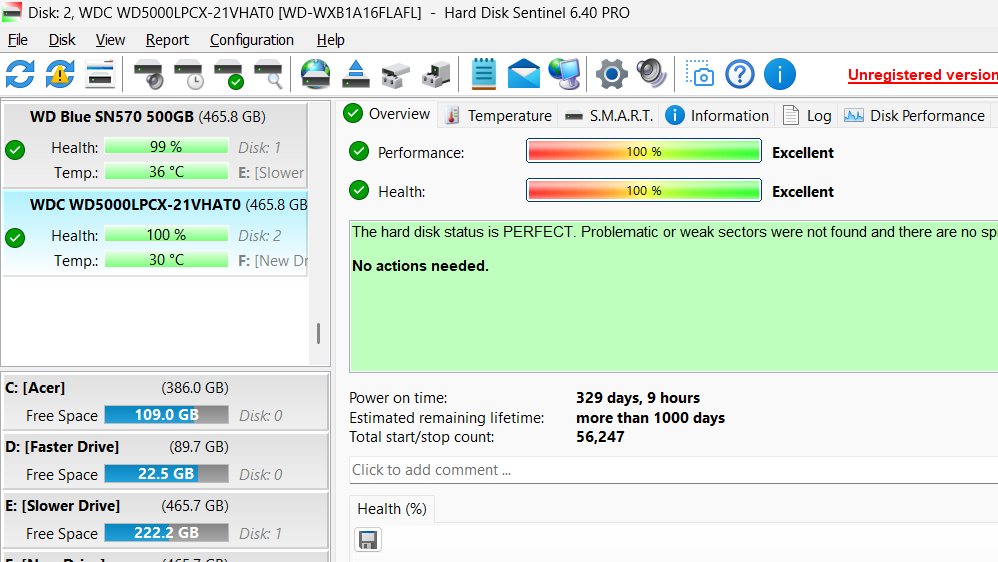Screen dimensions: 998x562
Task: Open the Report menu
Action: click(x=167, y=40)
